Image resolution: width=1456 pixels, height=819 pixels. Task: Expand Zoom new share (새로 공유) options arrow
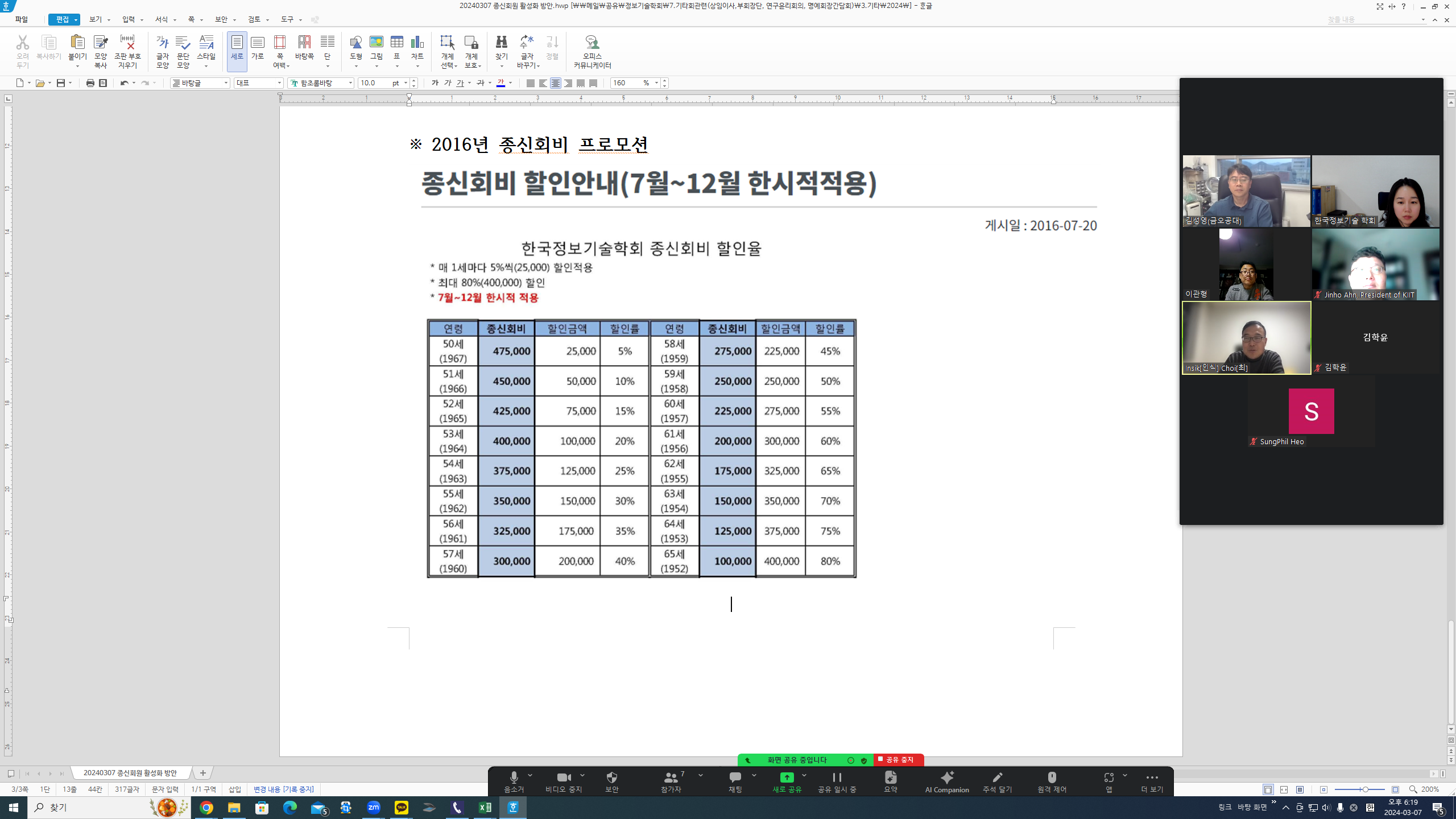pyautogui.click(x=804, y=775)
